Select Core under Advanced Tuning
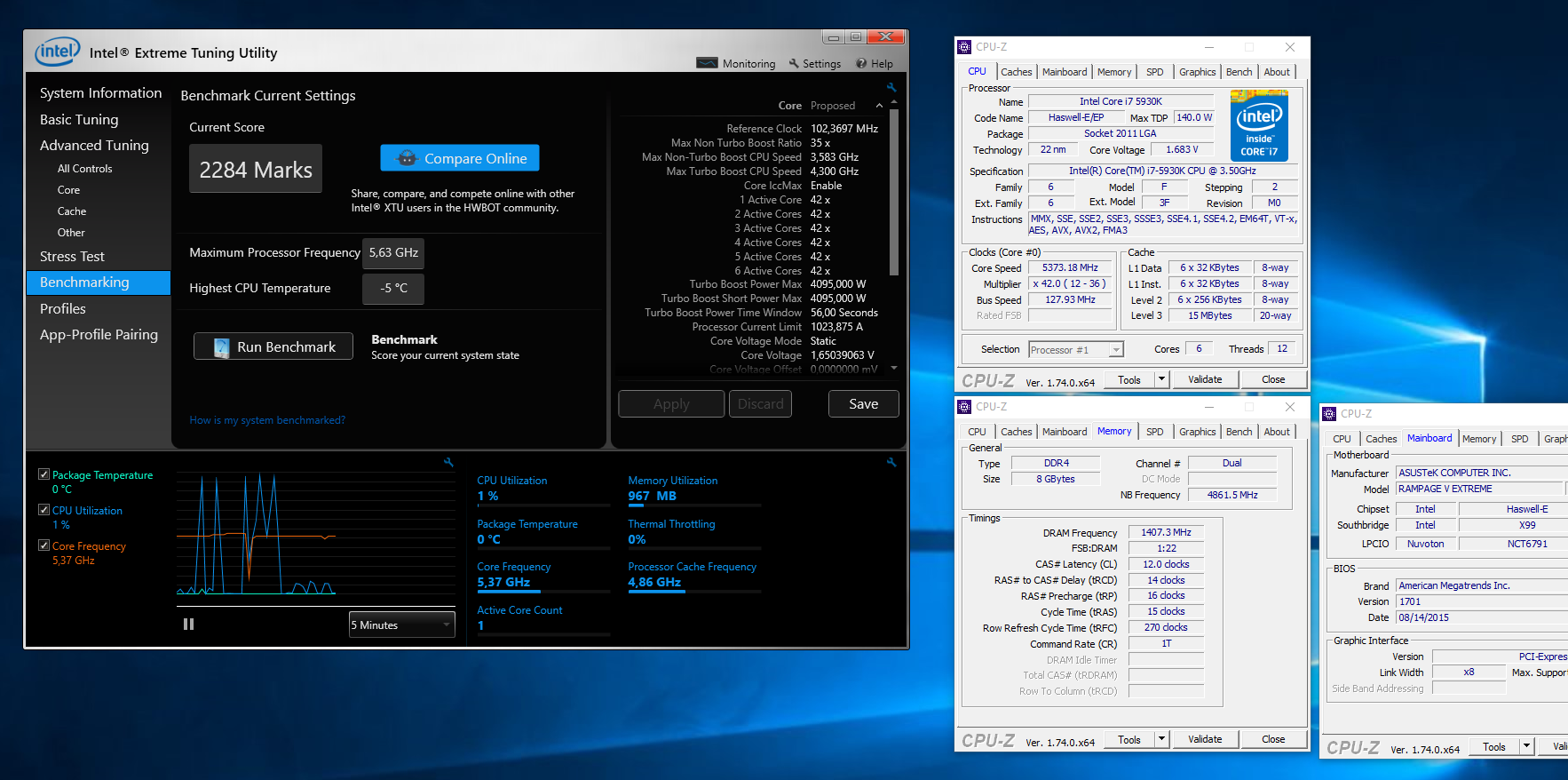The width and height of the screenshot is (1568, 780). tap(68, 190)
